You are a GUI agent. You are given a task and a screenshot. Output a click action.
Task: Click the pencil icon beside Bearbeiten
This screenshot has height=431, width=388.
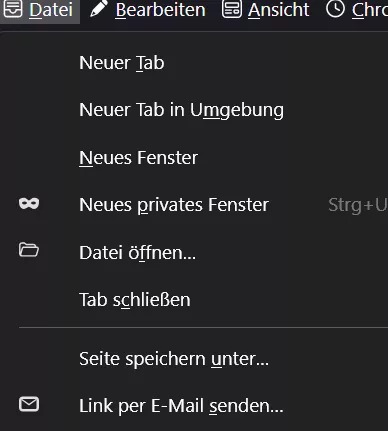click(x=99, y=8)
